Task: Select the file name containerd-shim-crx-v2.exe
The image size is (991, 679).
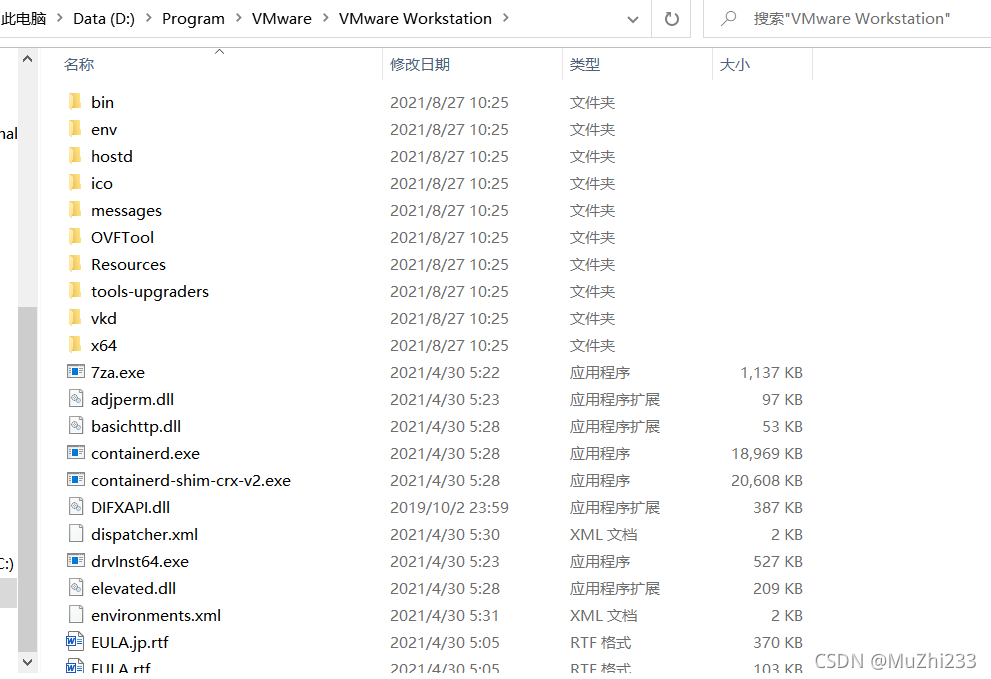Action: pos(191,480)
